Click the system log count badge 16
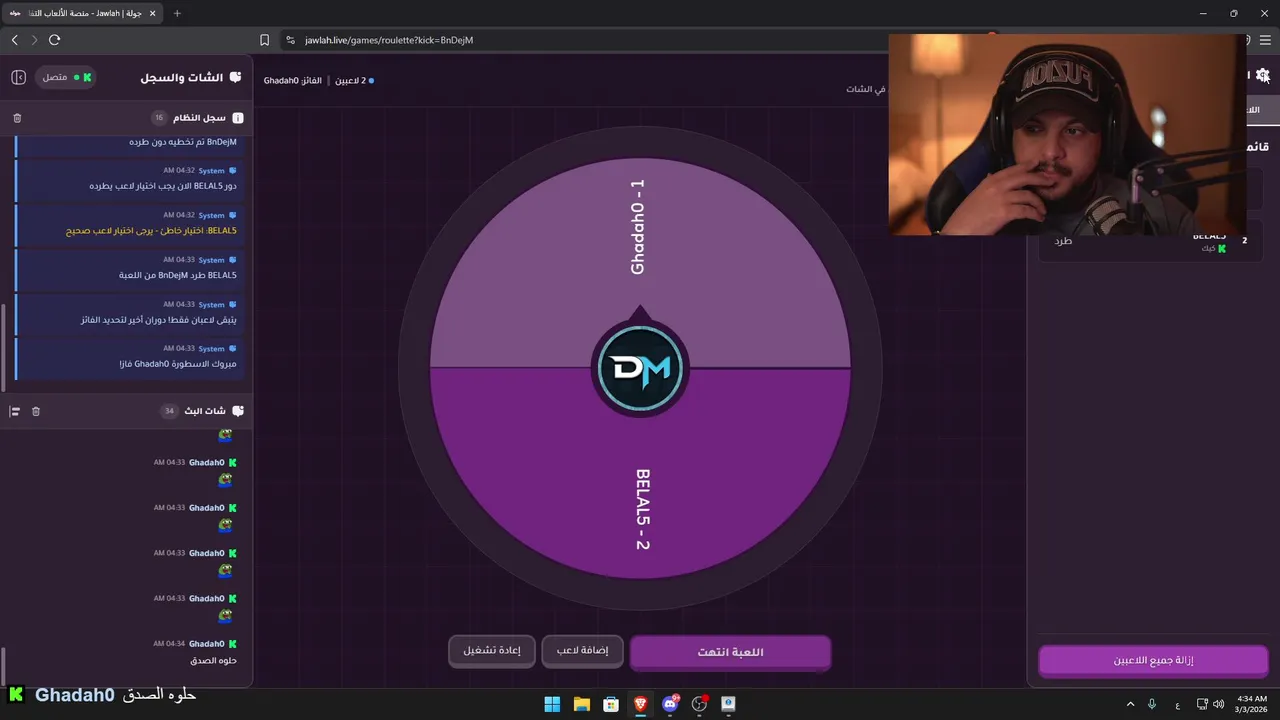Screen dimensions: 1280x720 pyautogui.click(x=158, y=118)
